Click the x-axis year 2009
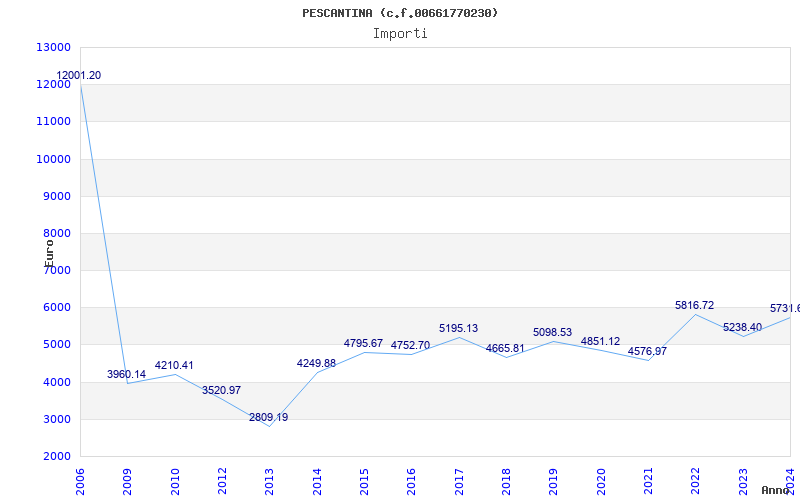The height and width of the screenshot is (500, 800). (128, 481)
